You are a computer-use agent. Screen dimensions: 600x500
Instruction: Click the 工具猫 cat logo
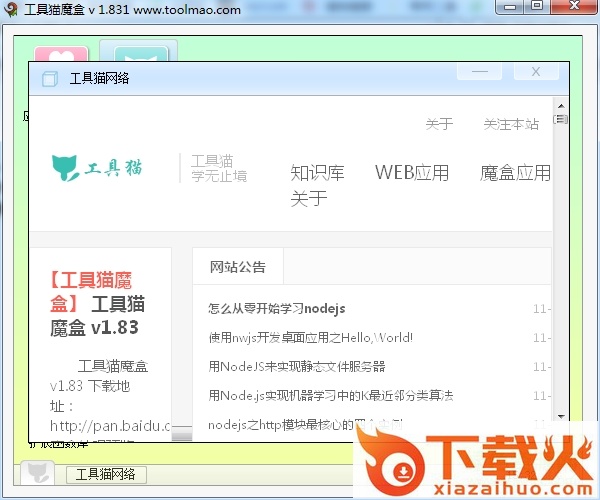click(97, 168)
